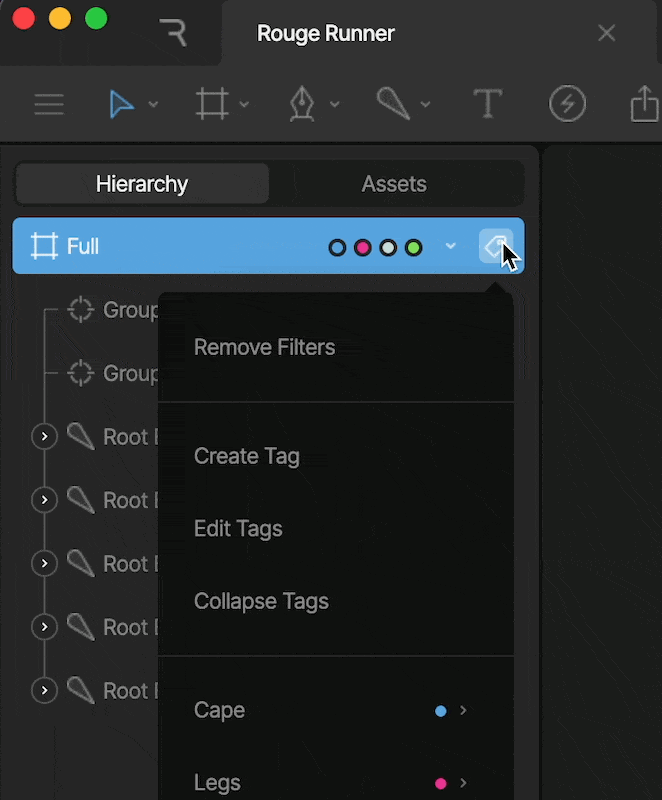Expand the fifth Root bone row
Image resolution: width=662 pixels, height=800 pixels.
(x=44, y=690)
